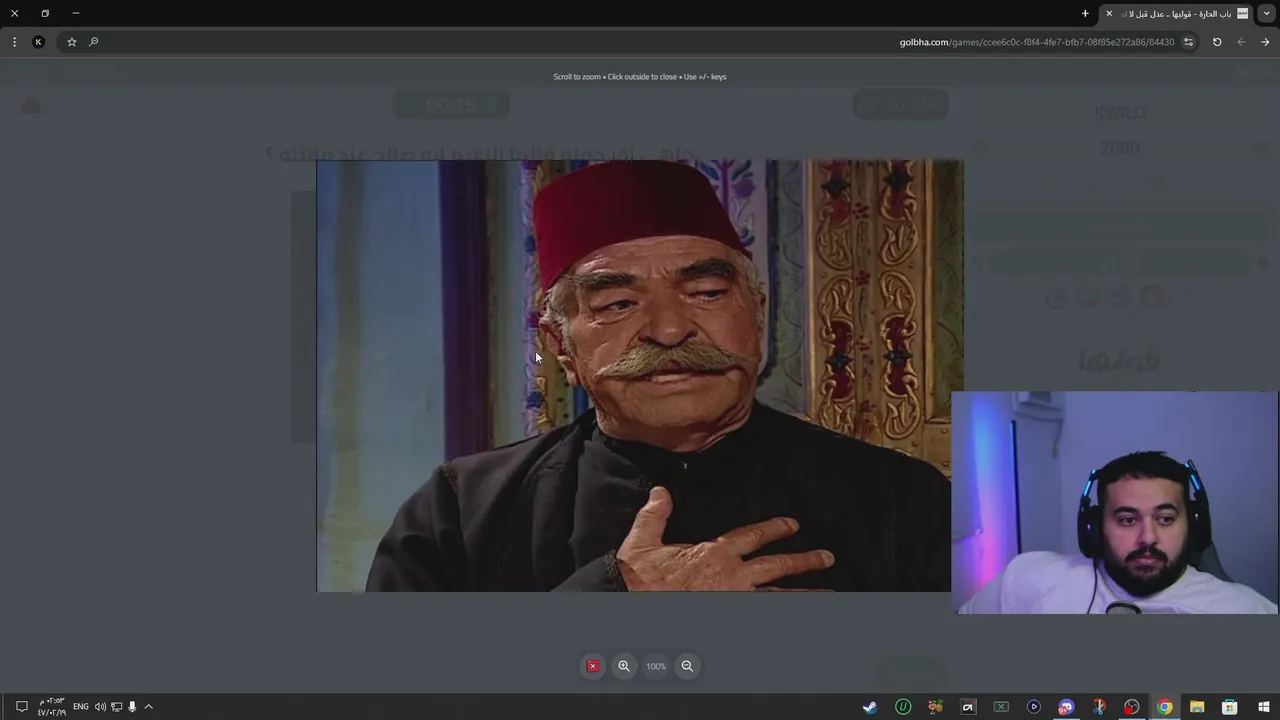
Task: Open the green U app in taskbar
Action: (x=903, y=707)
